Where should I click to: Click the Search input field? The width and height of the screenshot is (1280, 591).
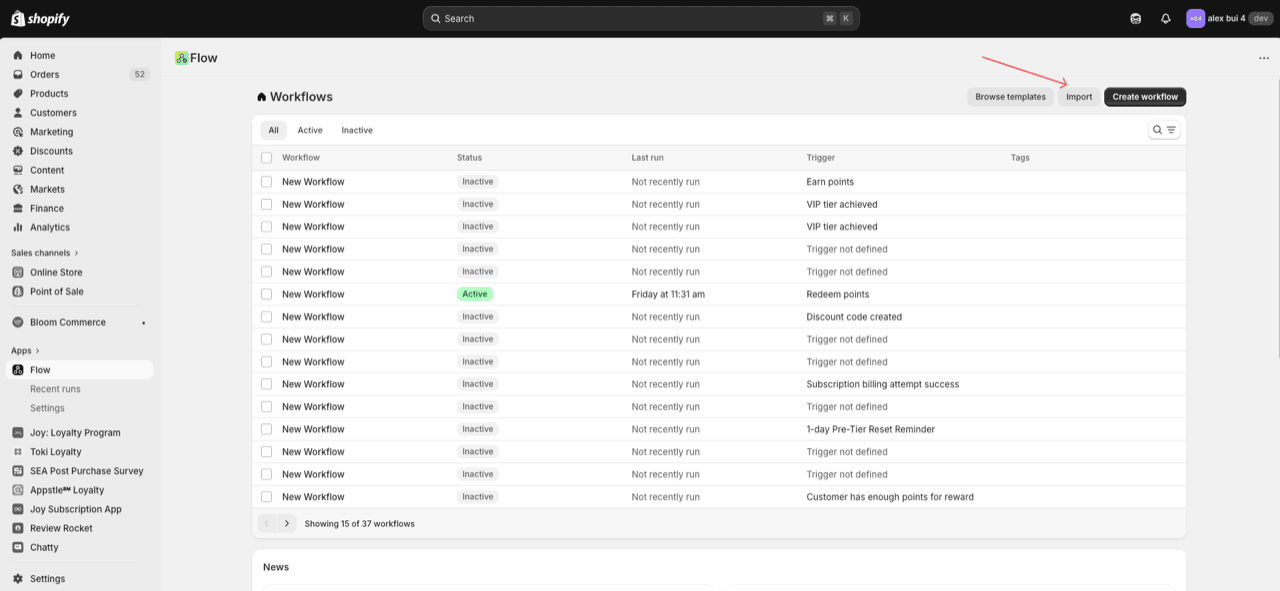(x=641, y=18)
